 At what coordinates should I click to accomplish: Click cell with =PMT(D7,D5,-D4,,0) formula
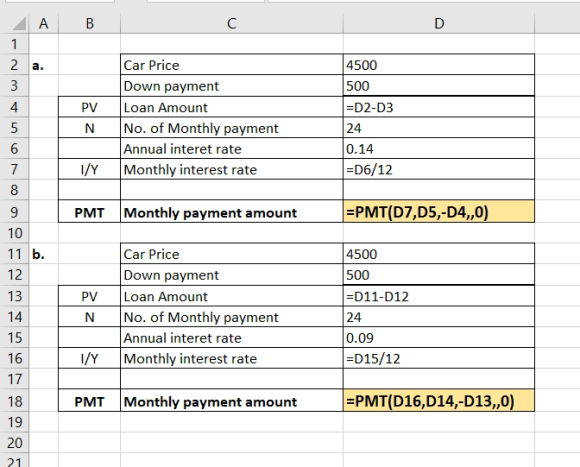[439, 212]
